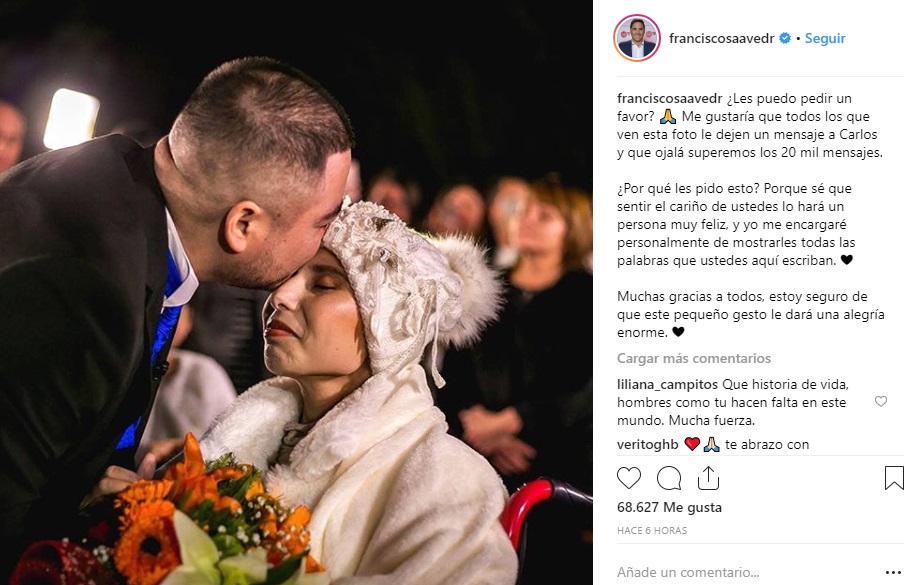Viewport: 910px width, 585px height.
Task: Click the praying hands emoji in caption
Action: [668, 117]
